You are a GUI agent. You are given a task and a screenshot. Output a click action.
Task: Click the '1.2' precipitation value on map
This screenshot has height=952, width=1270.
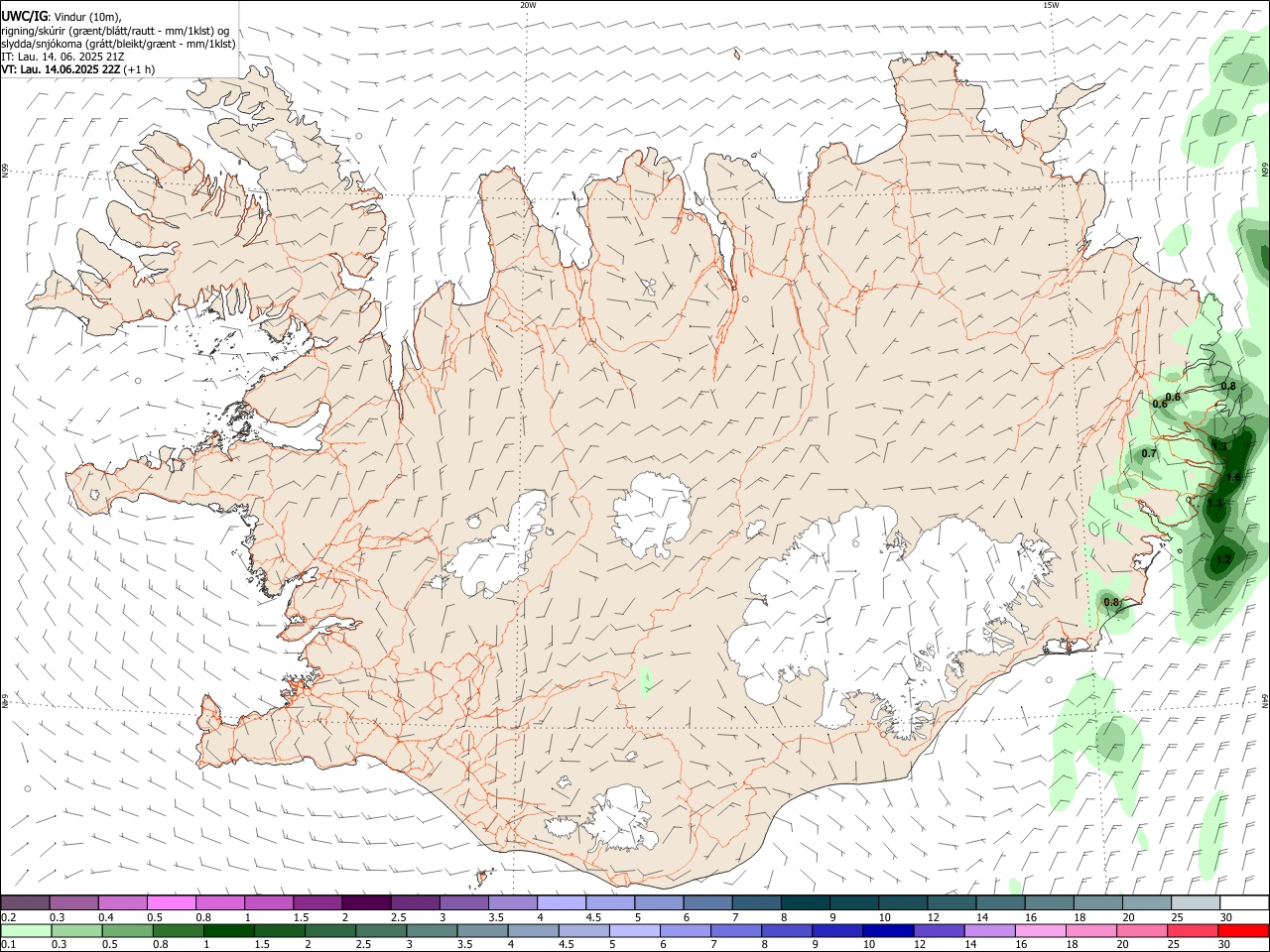pyautogui.click(x=1223, y=560)
